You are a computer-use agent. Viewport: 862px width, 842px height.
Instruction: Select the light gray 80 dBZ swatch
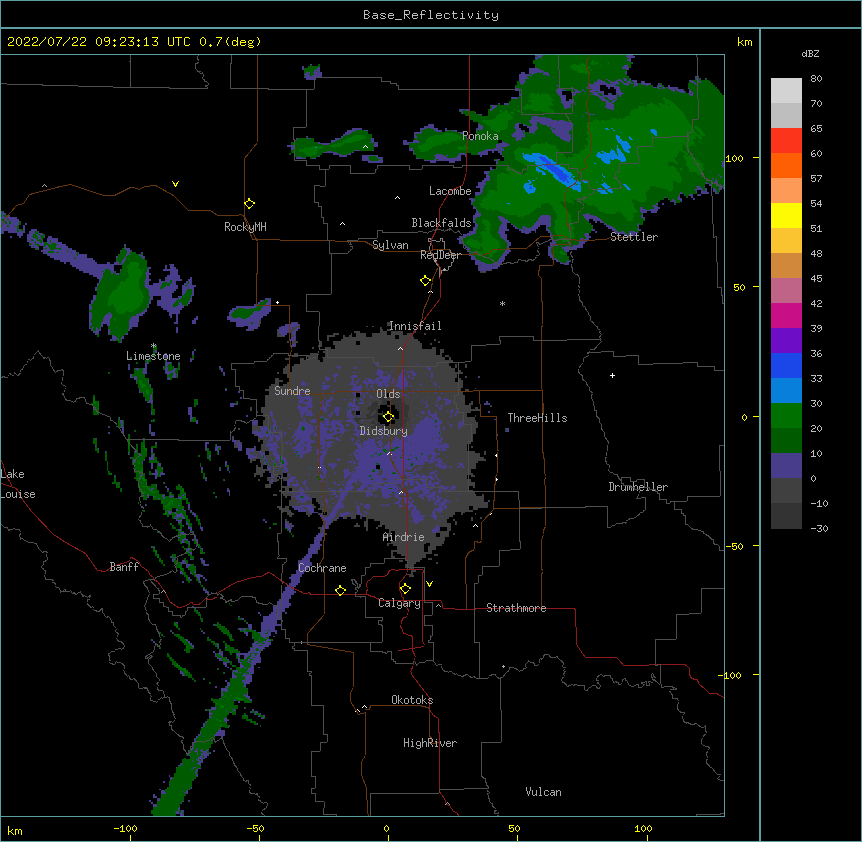point(786,91)
